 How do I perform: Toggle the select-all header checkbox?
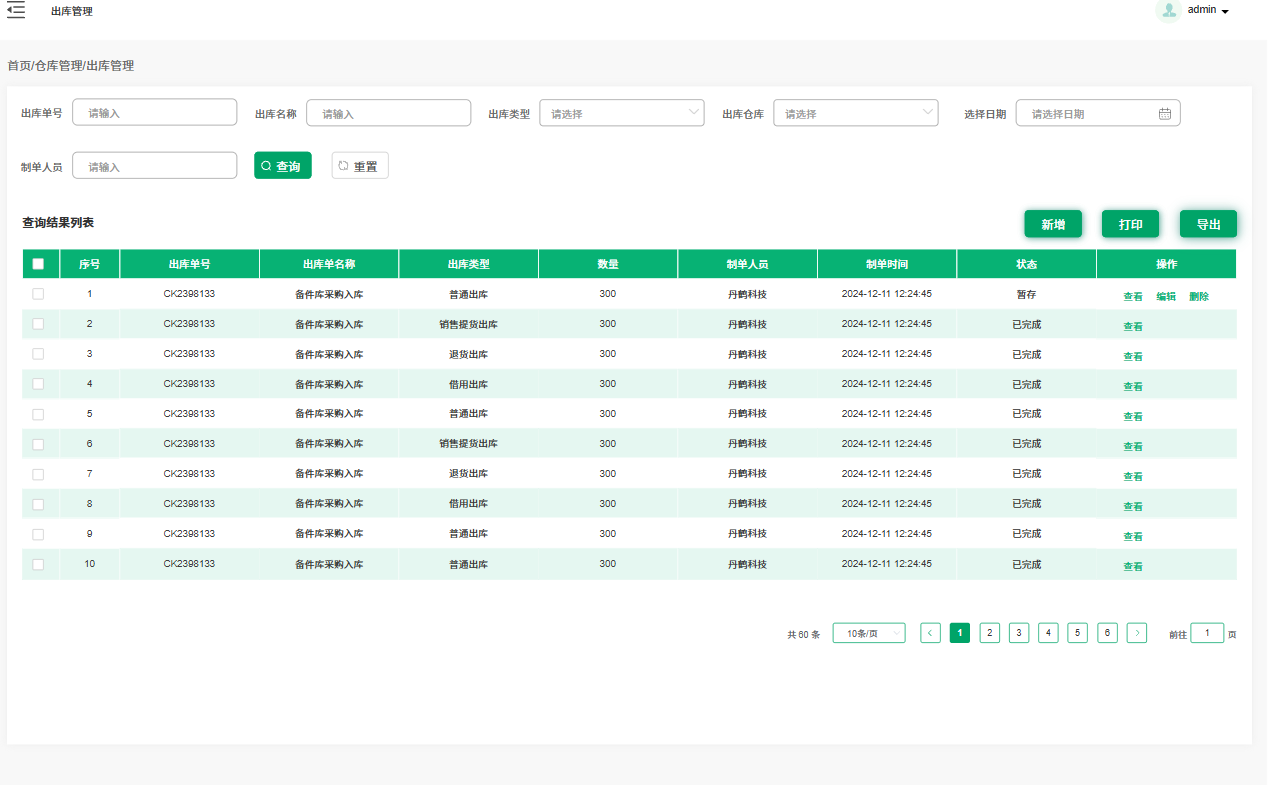coord(38,264)
